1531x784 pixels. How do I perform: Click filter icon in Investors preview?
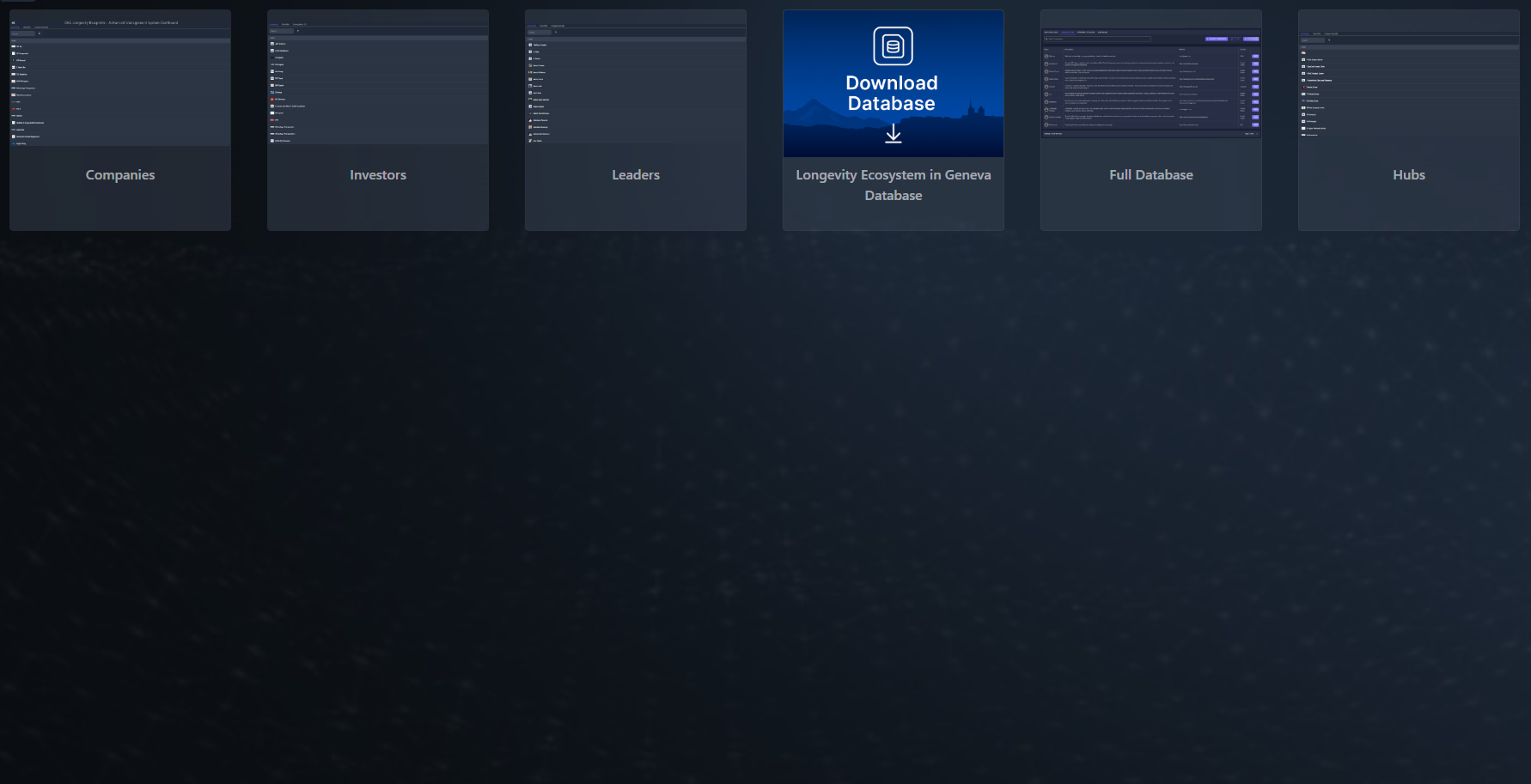click(298, 31)
